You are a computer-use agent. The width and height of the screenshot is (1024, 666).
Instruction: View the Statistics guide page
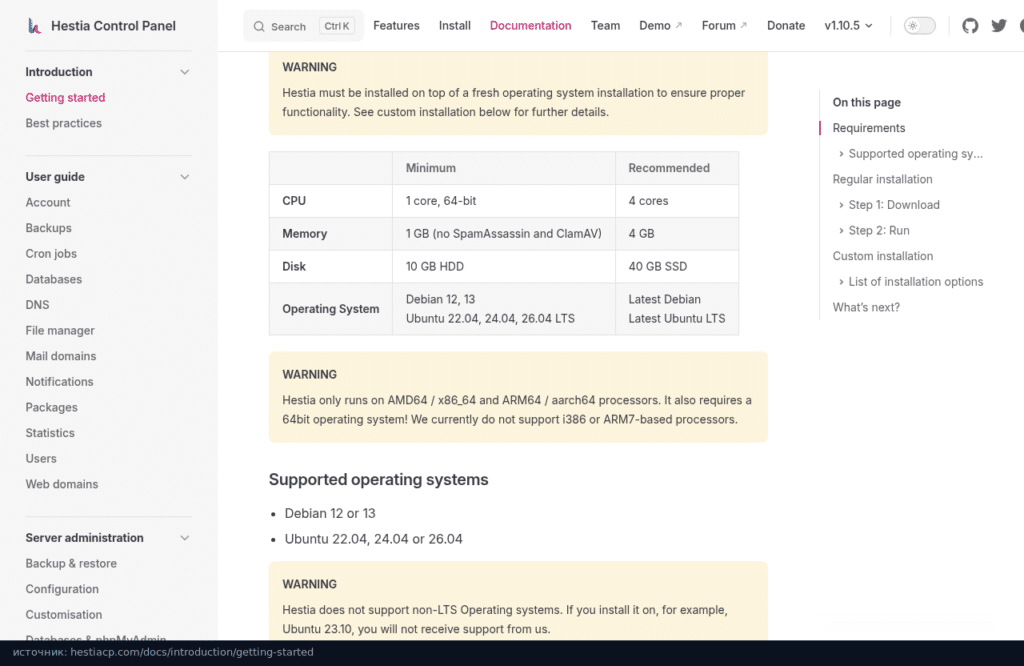(x=50, y=433)
